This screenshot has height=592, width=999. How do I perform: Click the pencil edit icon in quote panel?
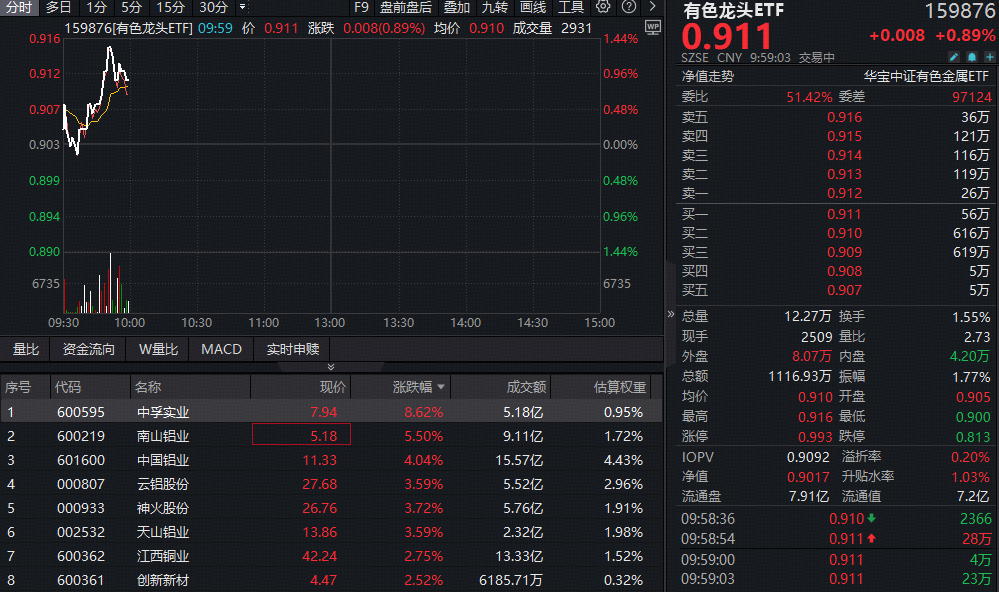(953, 58)
